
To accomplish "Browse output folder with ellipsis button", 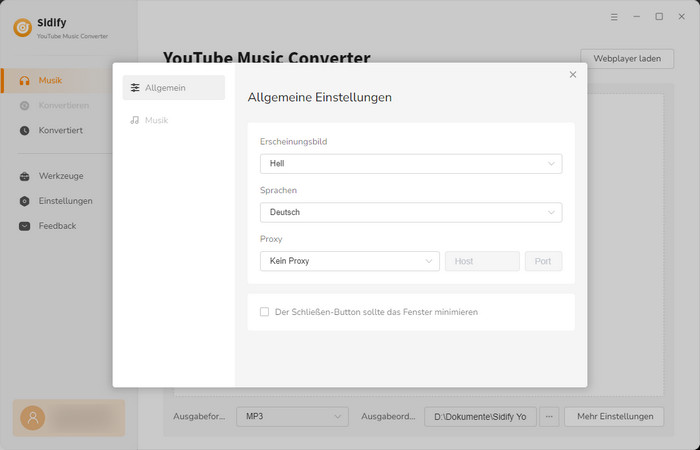I will click(x=549, y=417).
